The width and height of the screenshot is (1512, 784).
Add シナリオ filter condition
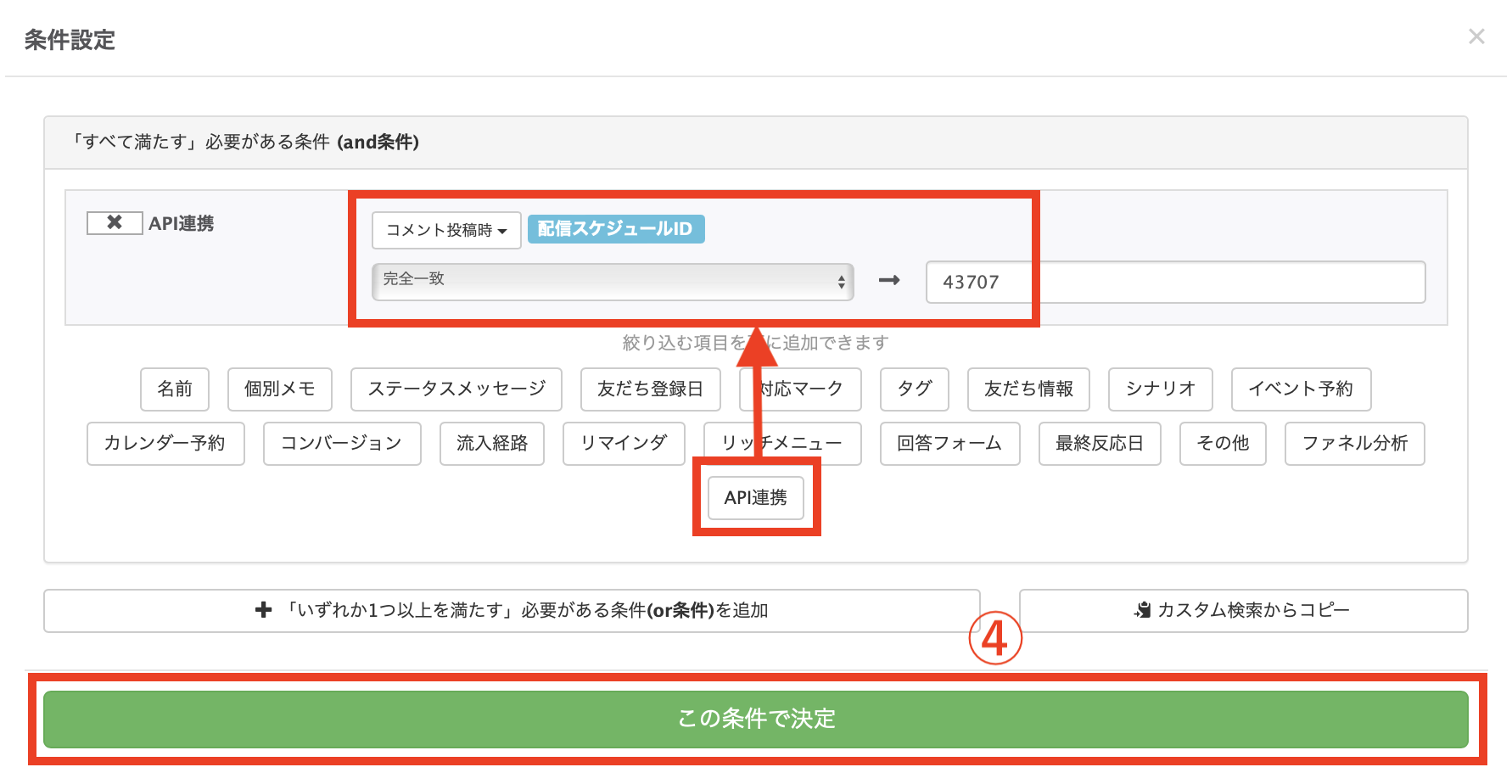point(1161,389)
